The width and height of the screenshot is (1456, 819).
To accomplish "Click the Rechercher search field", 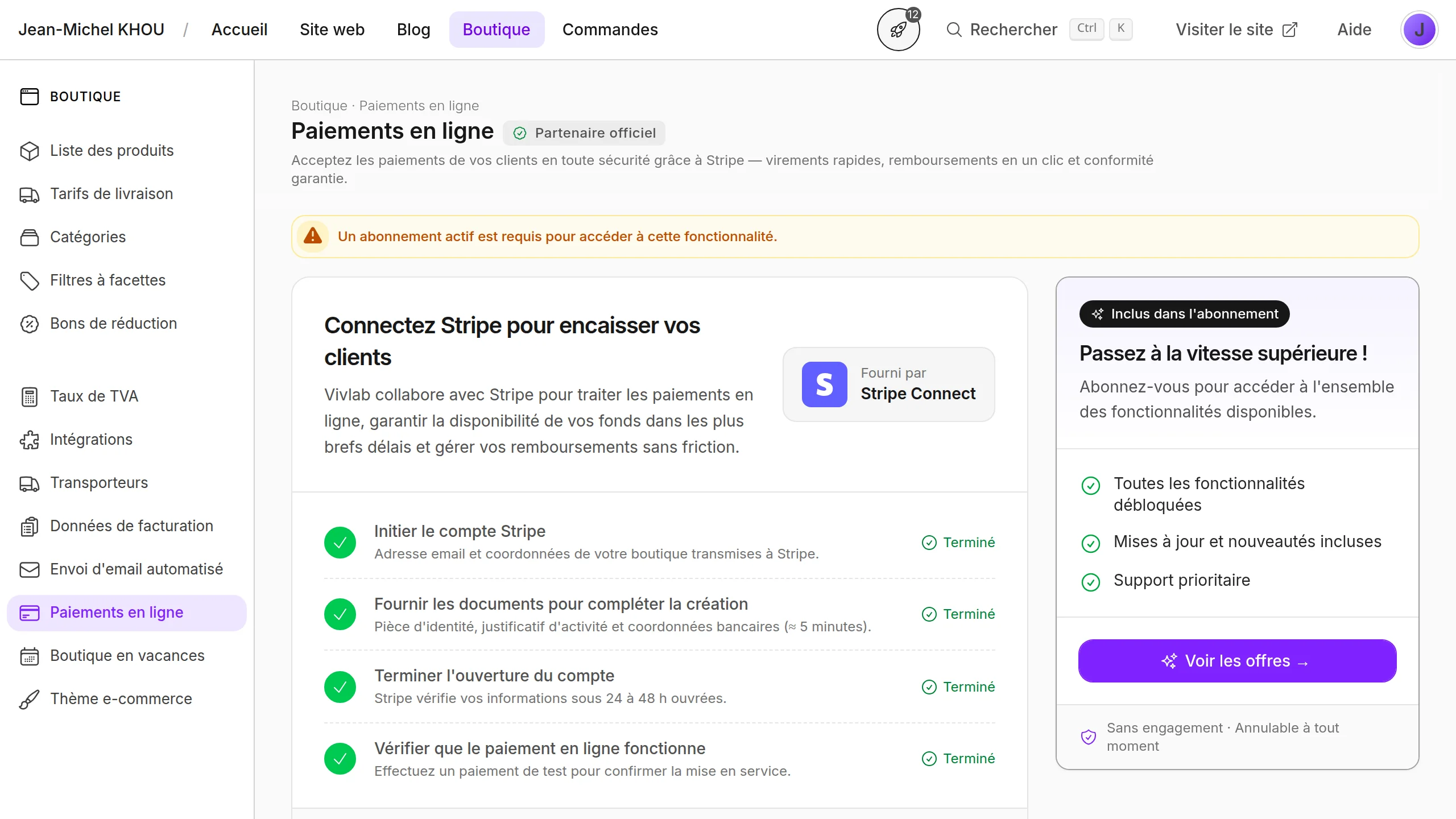I will point(1013,30).
